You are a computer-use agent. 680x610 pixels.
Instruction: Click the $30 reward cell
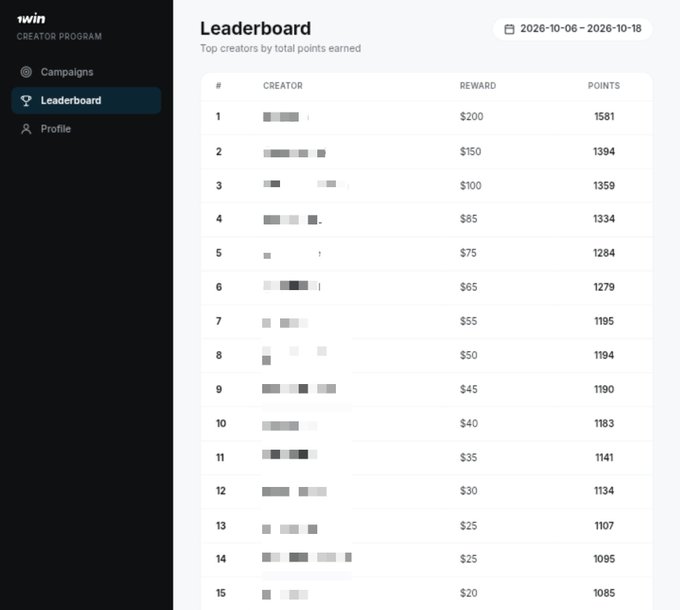[x=468, y=491]
